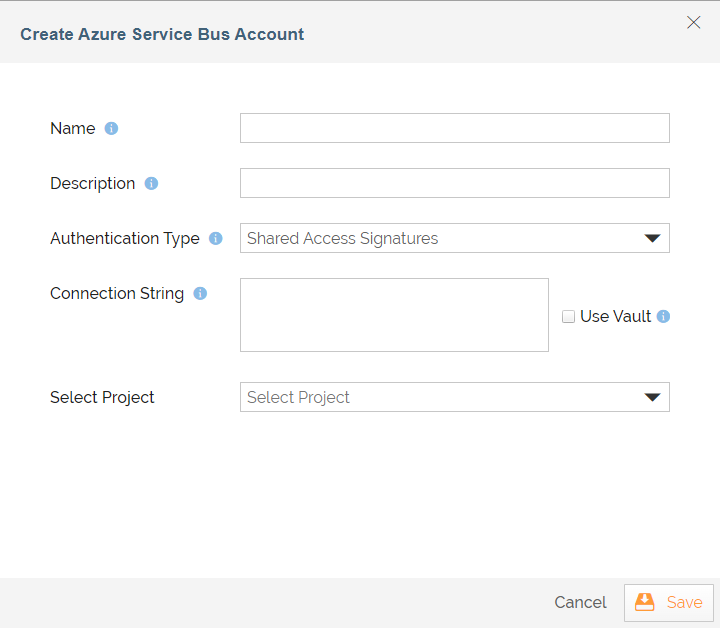Close the Create Azure Service Bus dialog
Viewport: 720px width, 628px height.
[x=693, y=23]
